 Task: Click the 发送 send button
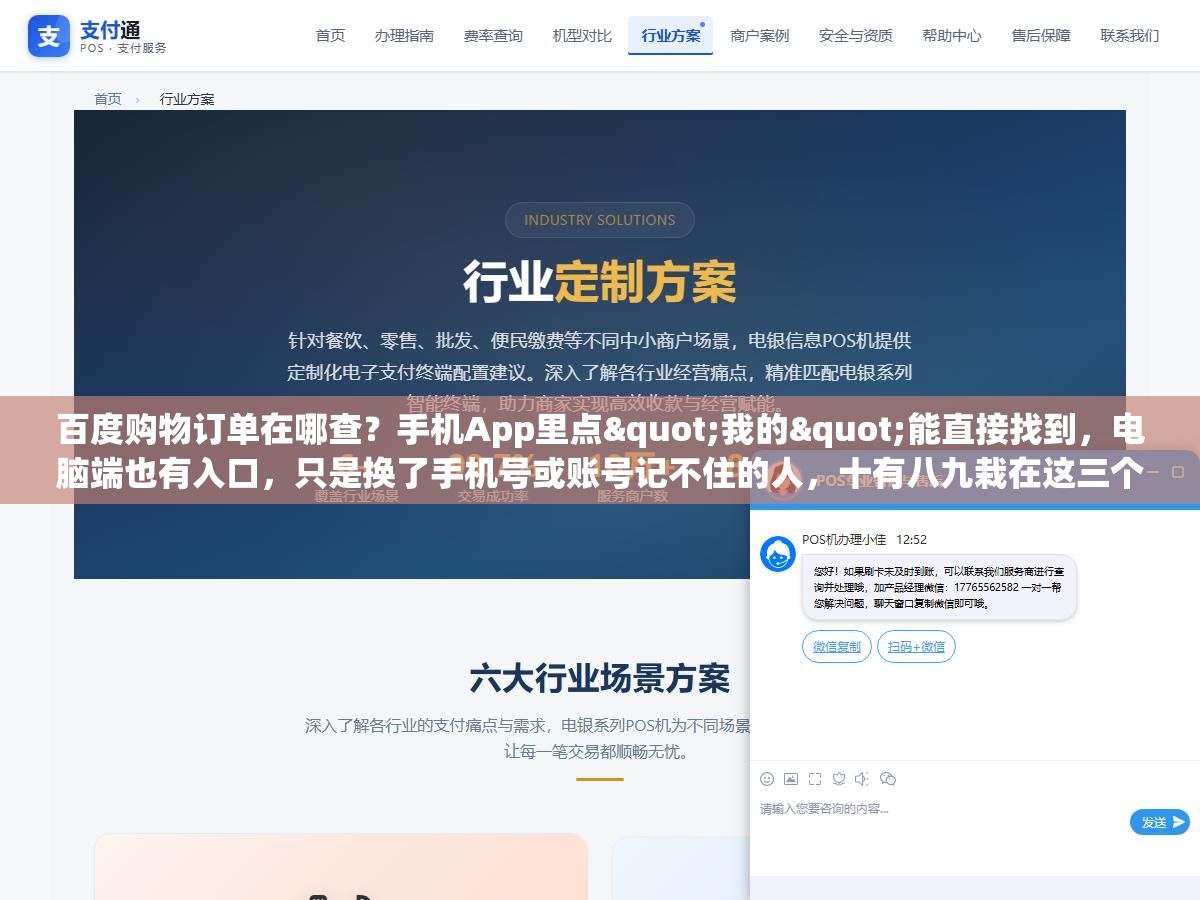(1160, 822)
